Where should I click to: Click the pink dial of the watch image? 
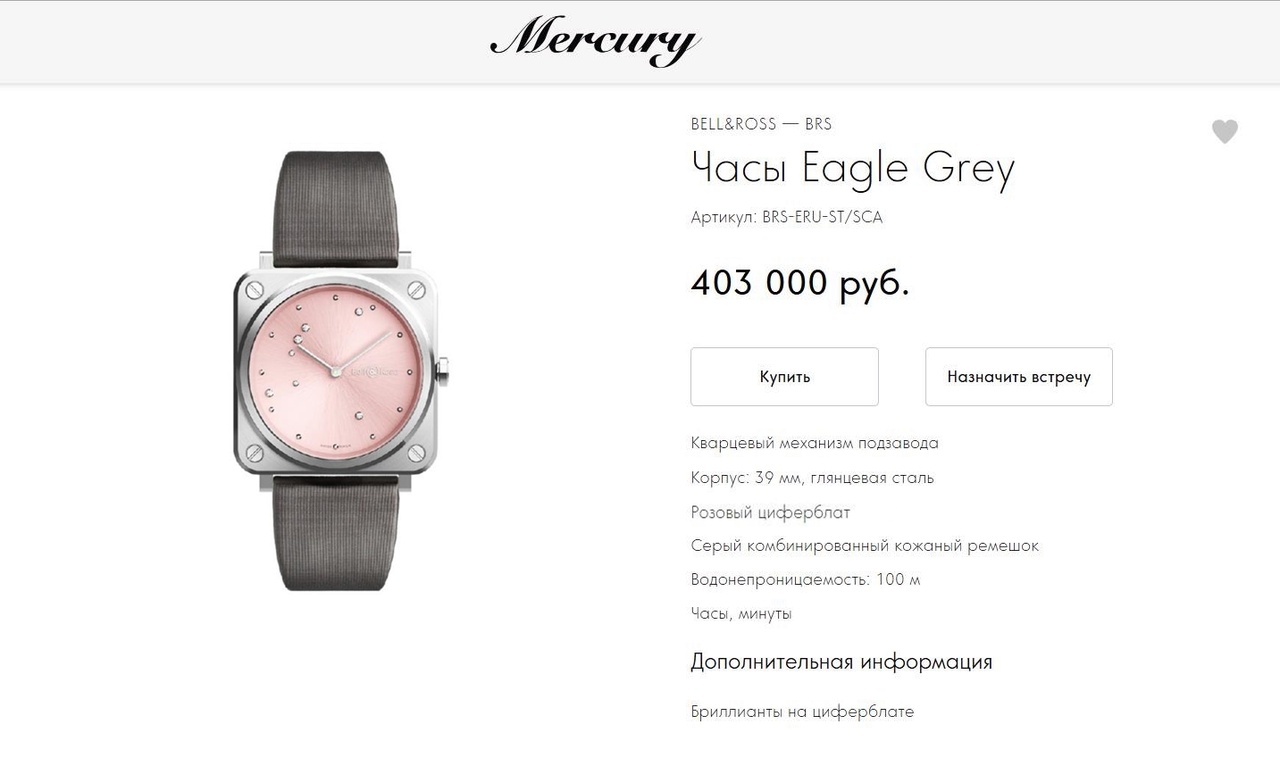pyautogui.click(x=335, y=372)
